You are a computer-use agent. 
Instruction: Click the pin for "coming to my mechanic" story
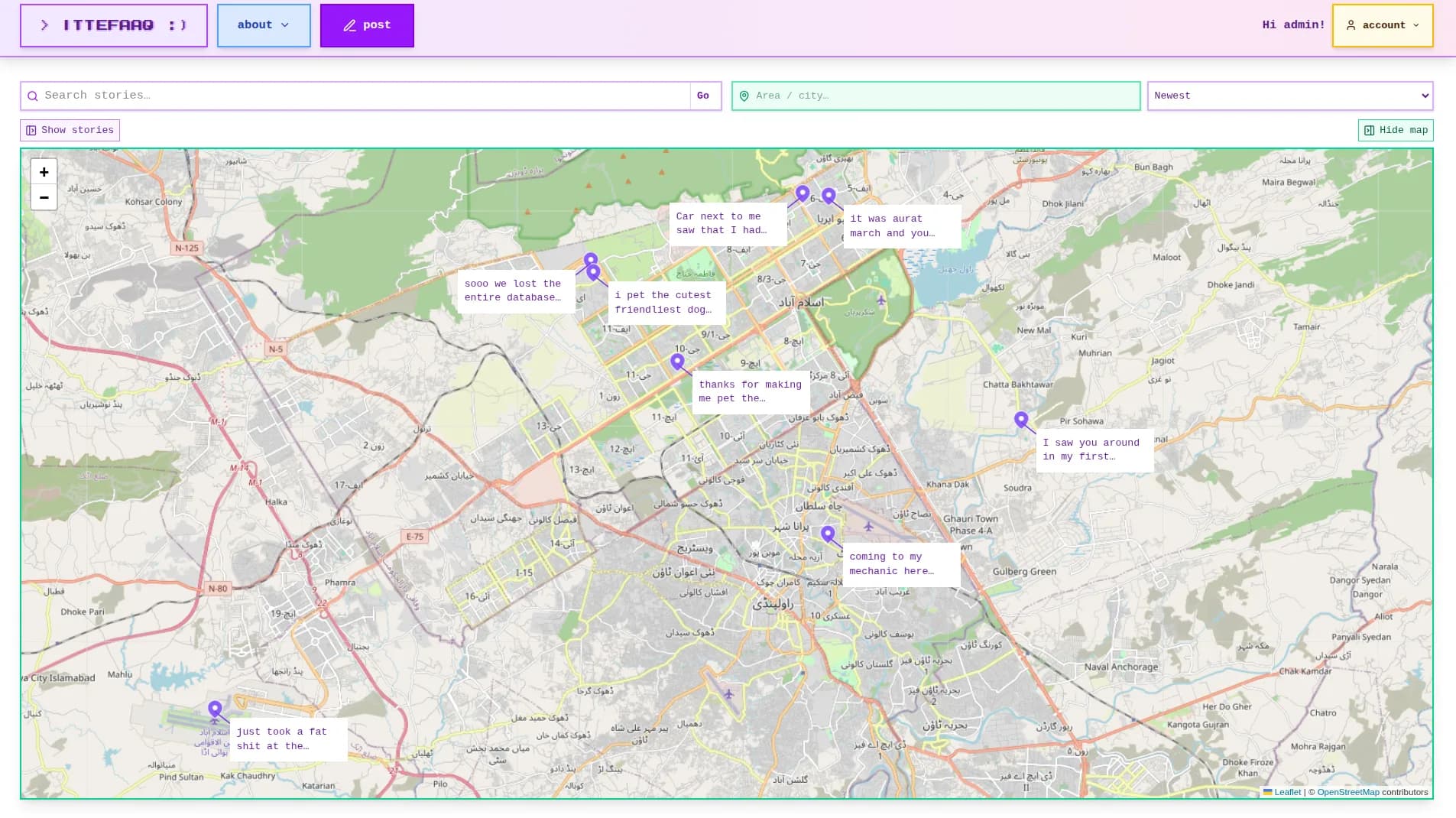[x=828, y=534]
